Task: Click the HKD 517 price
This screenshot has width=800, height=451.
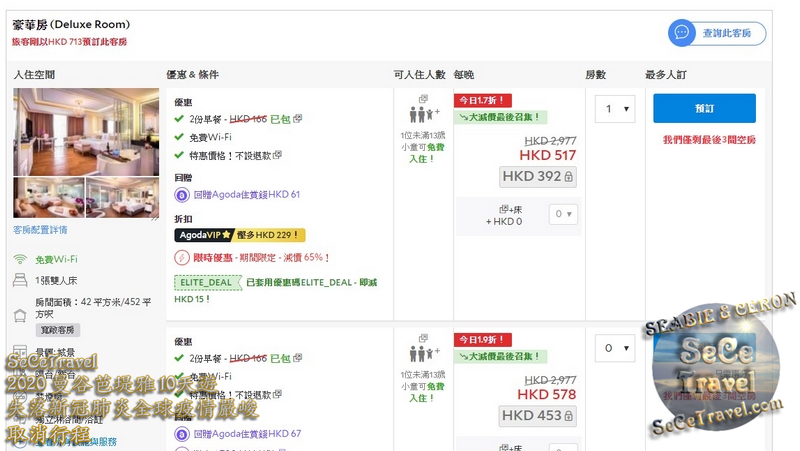Action: coord(547,156)
